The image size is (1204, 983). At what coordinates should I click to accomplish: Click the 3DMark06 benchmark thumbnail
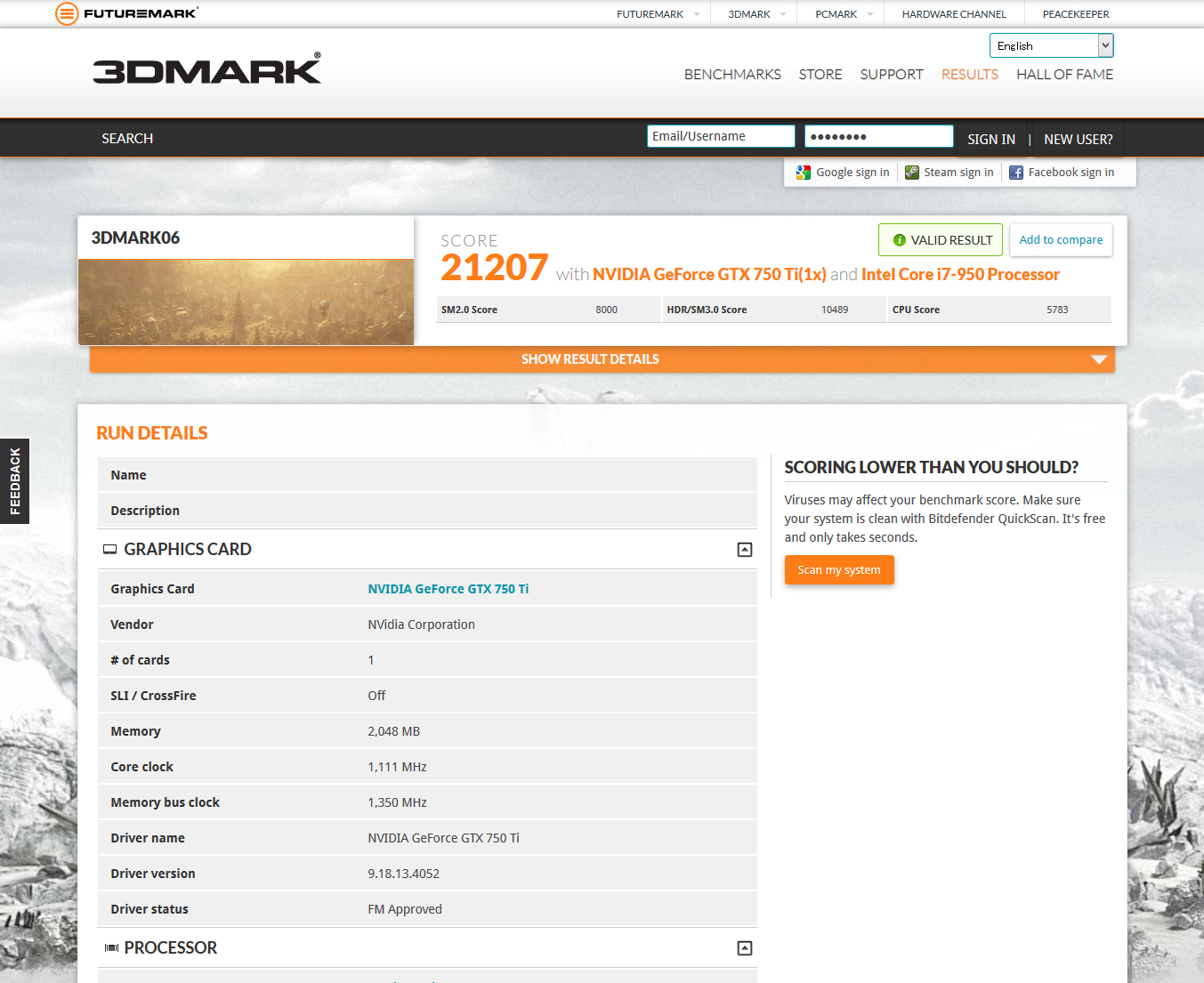pos(246,302)
